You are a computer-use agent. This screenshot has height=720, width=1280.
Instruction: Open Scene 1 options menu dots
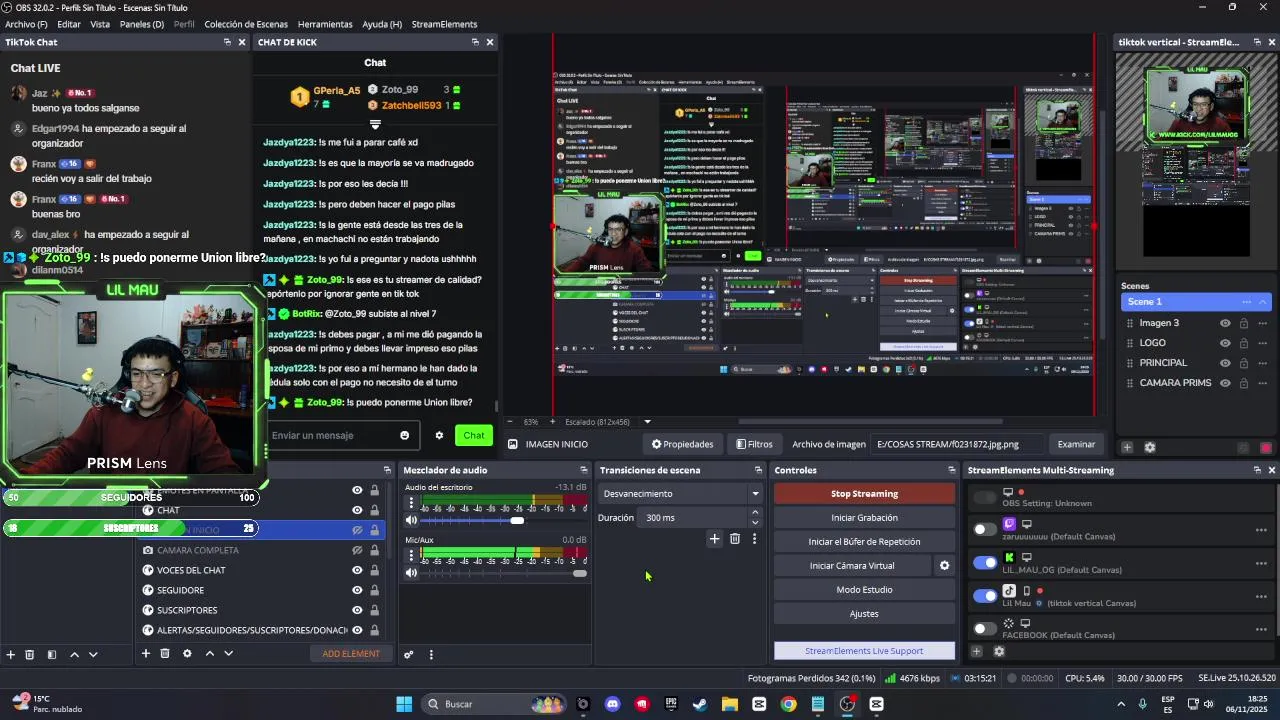[x=1246, y=302]
